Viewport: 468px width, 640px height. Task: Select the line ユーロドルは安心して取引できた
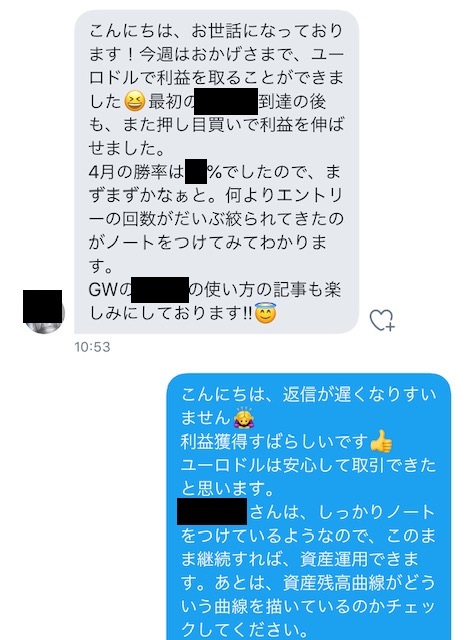coord(308,465)
